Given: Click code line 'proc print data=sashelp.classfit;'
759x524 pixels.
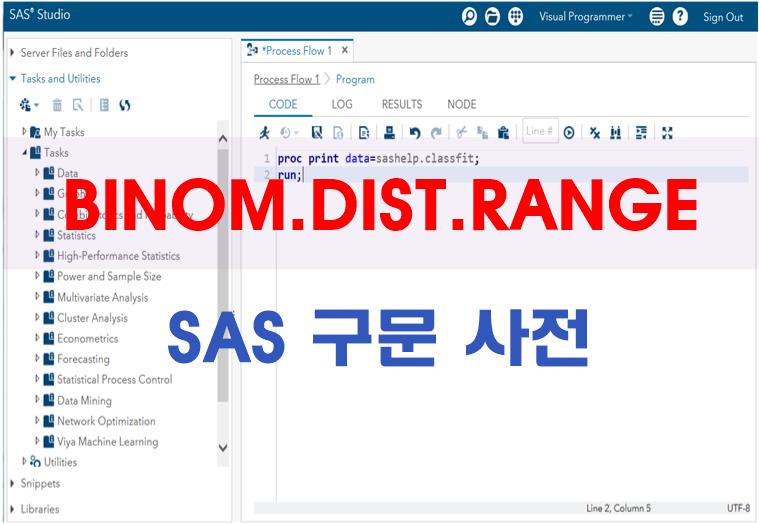Looking at the screenshot, I should click(x=378, y=159).
